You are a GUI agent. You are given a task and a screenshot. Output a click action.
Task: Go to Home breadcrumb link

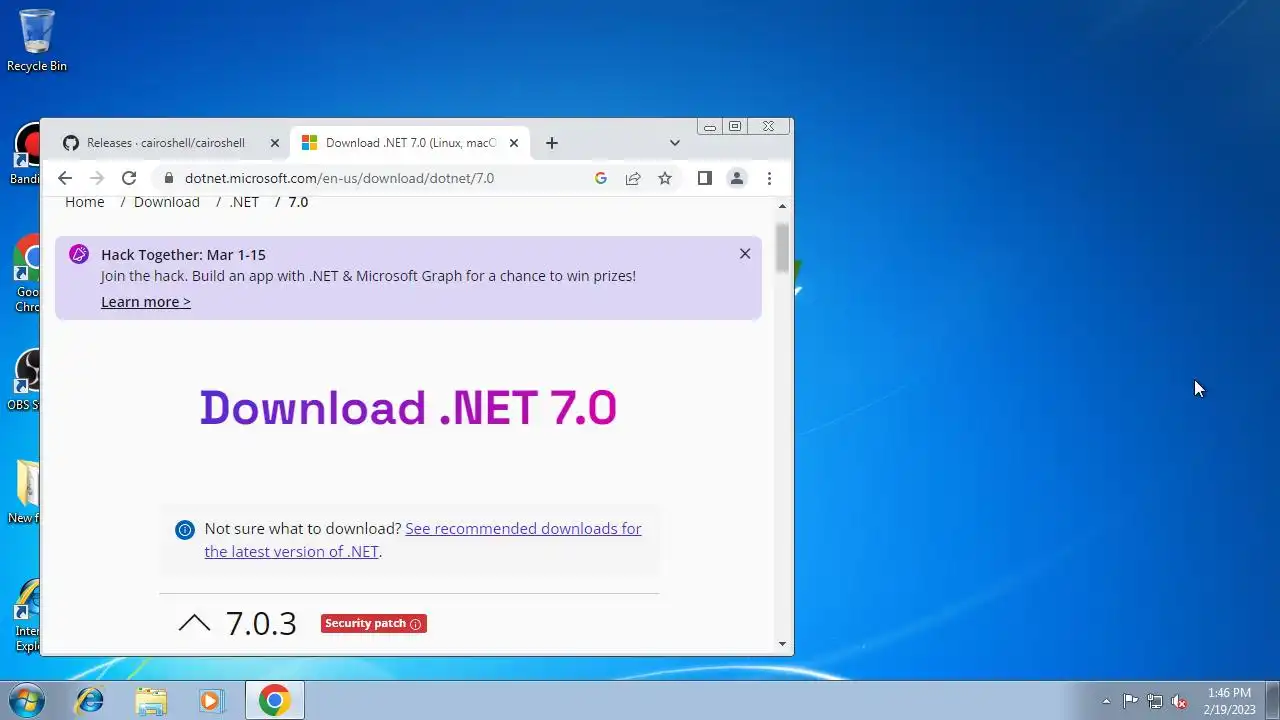tap(85, 202)
